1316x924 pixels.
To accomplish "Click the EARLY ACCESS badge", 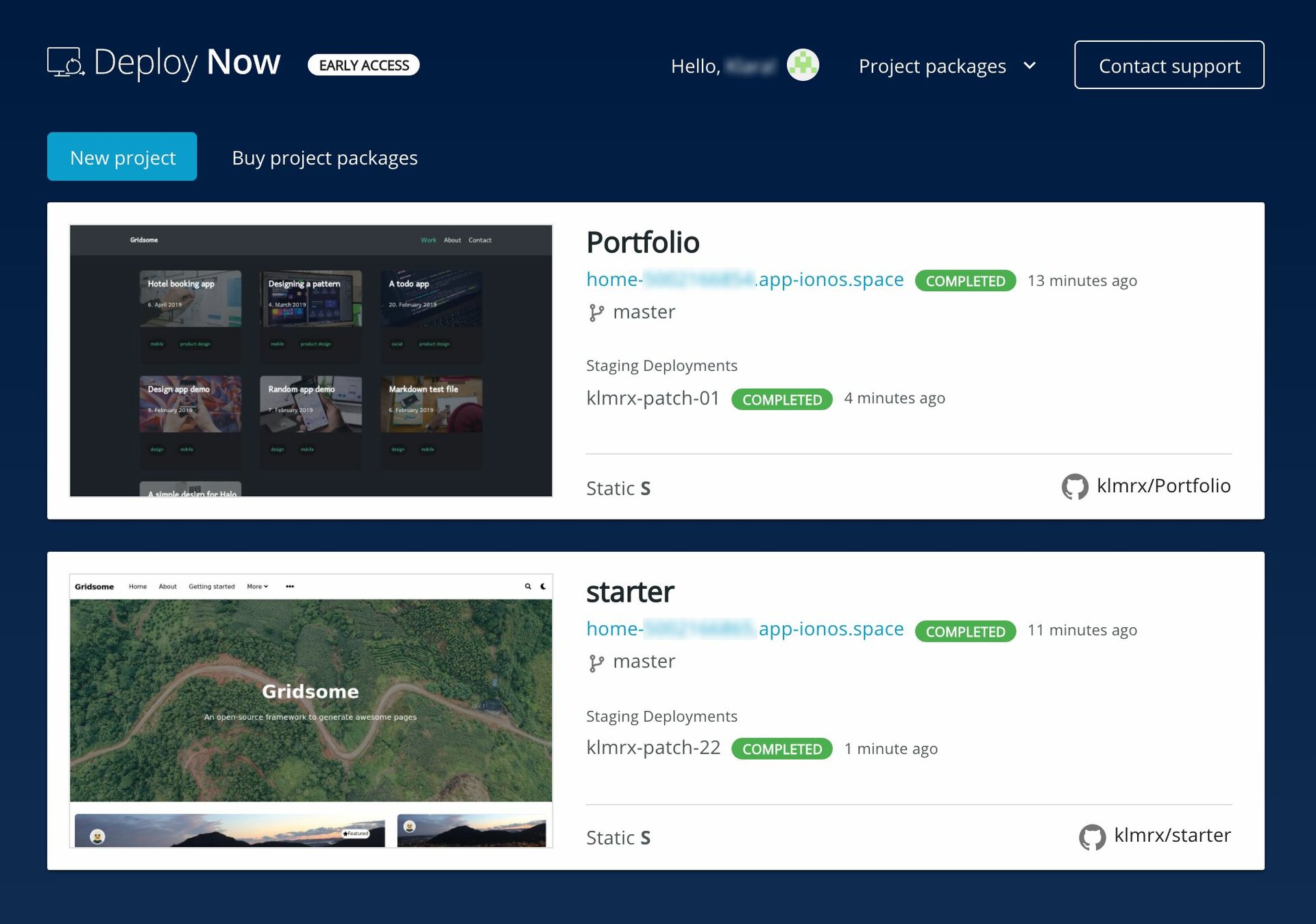I will 363,65.
